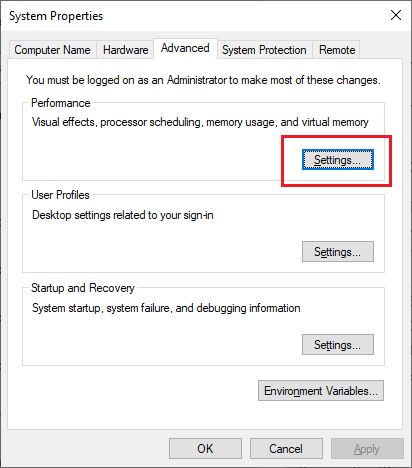Close the System Properties dialog

pyautogui.click(x=396, y=15)
